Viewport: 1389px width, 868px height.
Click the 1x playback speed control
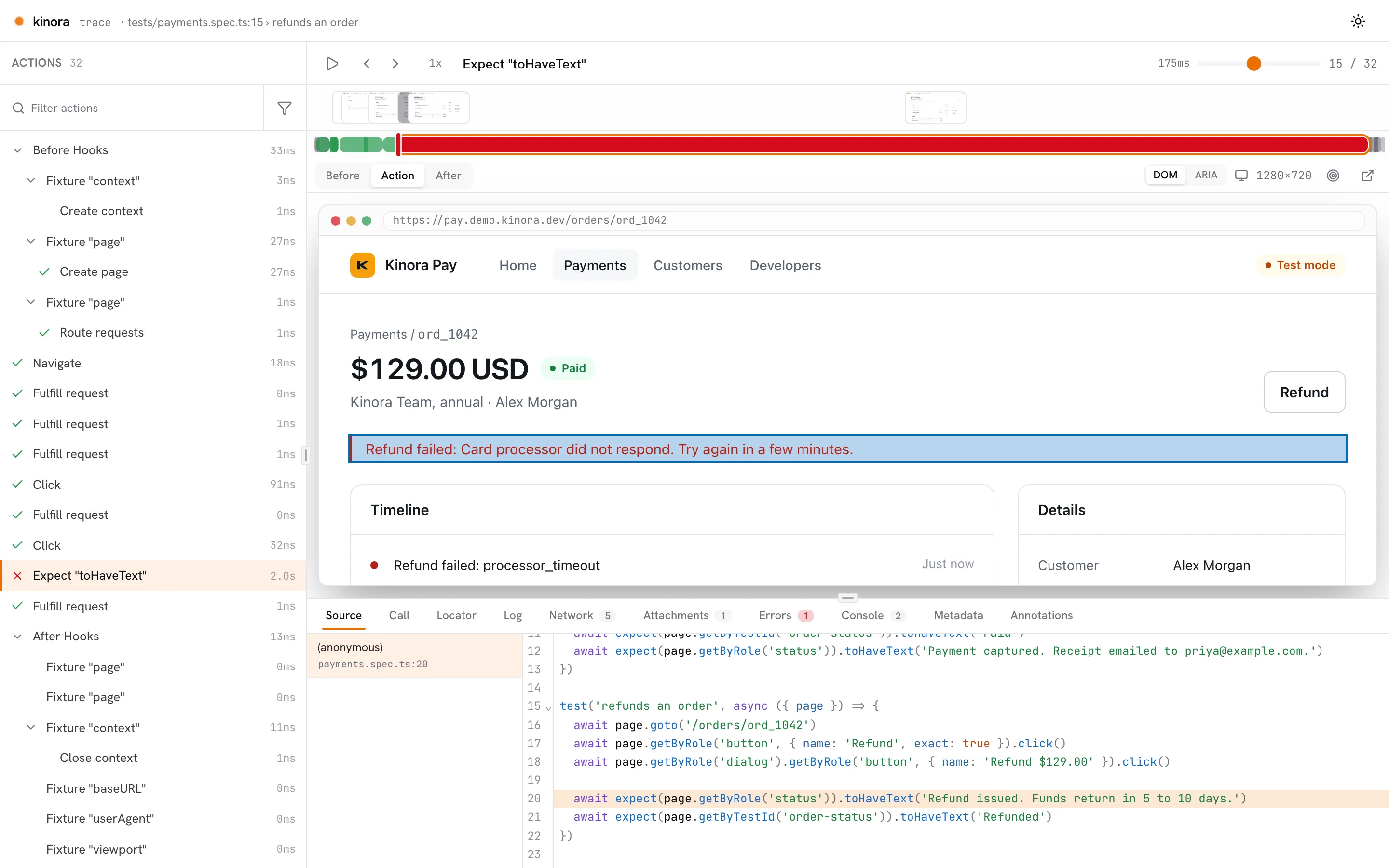coord(436,64)
